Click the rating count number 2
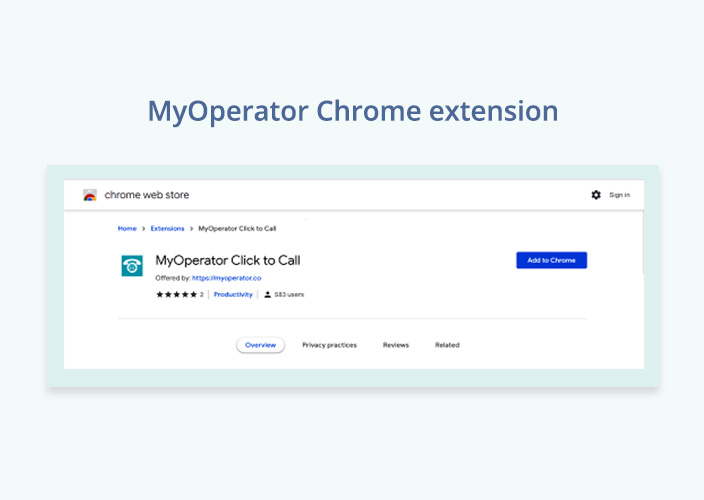Screen dimensions: 704x500 pos(202,294)
